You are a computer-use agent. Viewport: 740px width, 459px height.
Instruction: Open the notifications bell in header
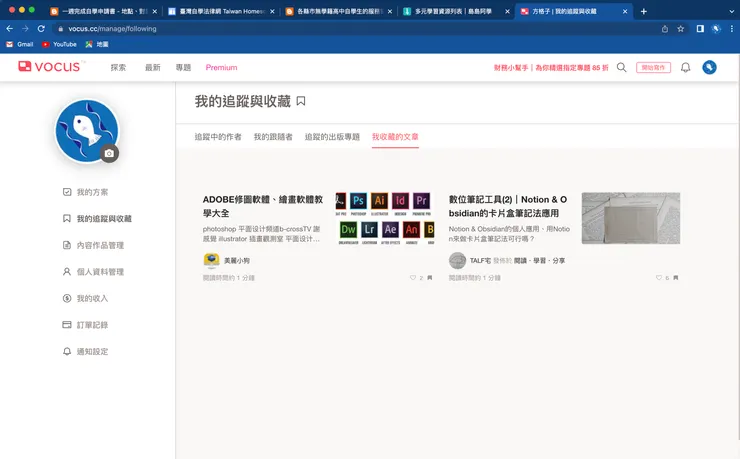(685, 67)
